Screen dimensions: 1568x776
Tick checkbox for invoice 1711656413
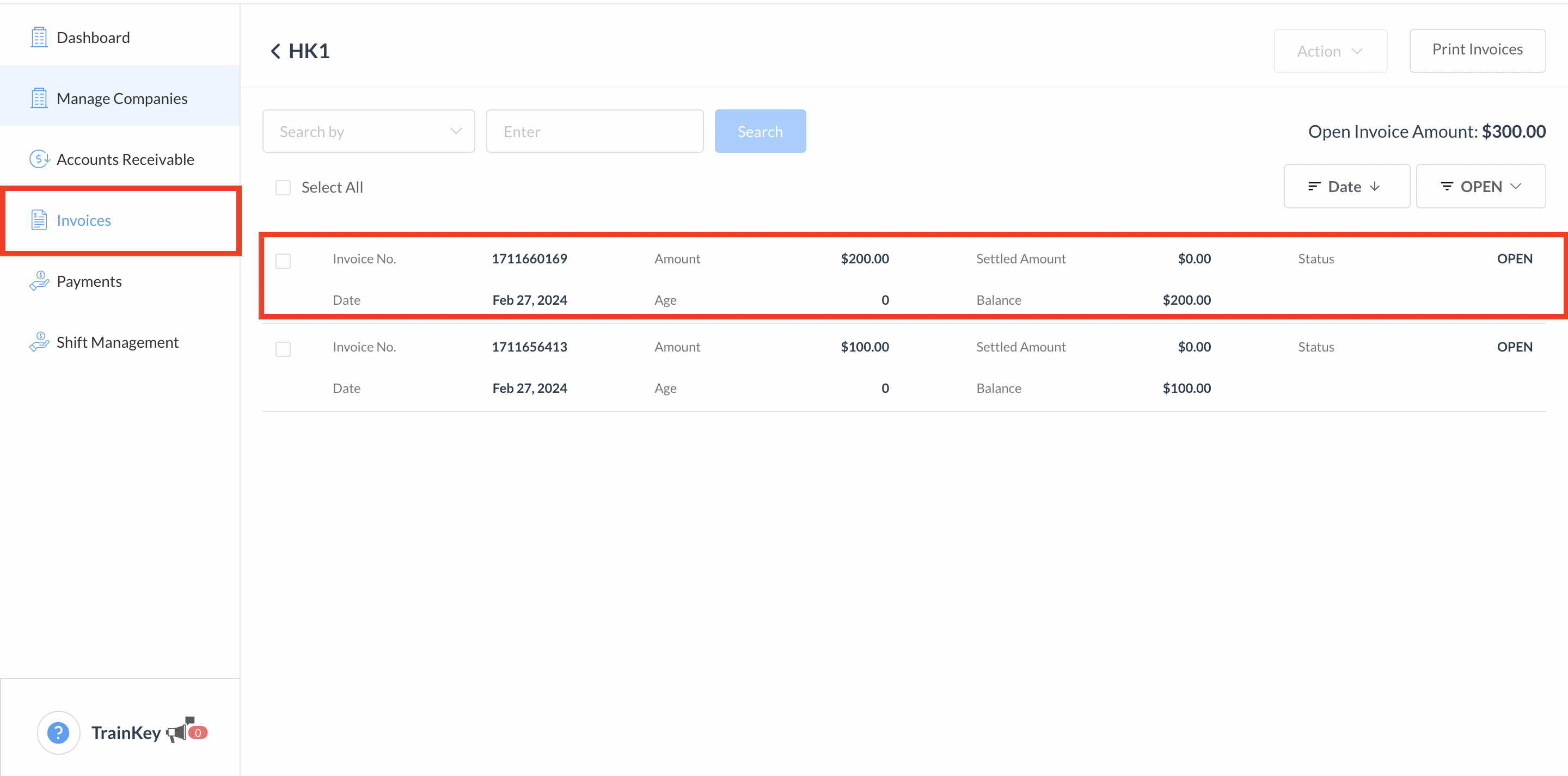(283, 349)
